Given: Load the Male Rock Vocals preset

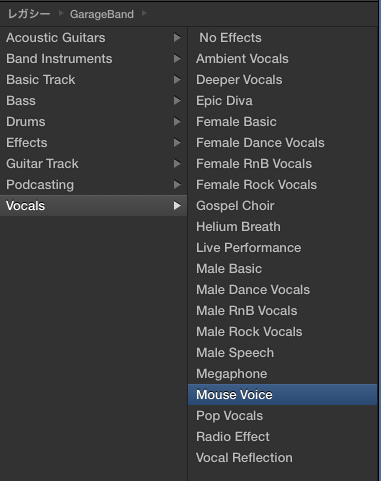Looking at the screenshot, I should [283, 332].
